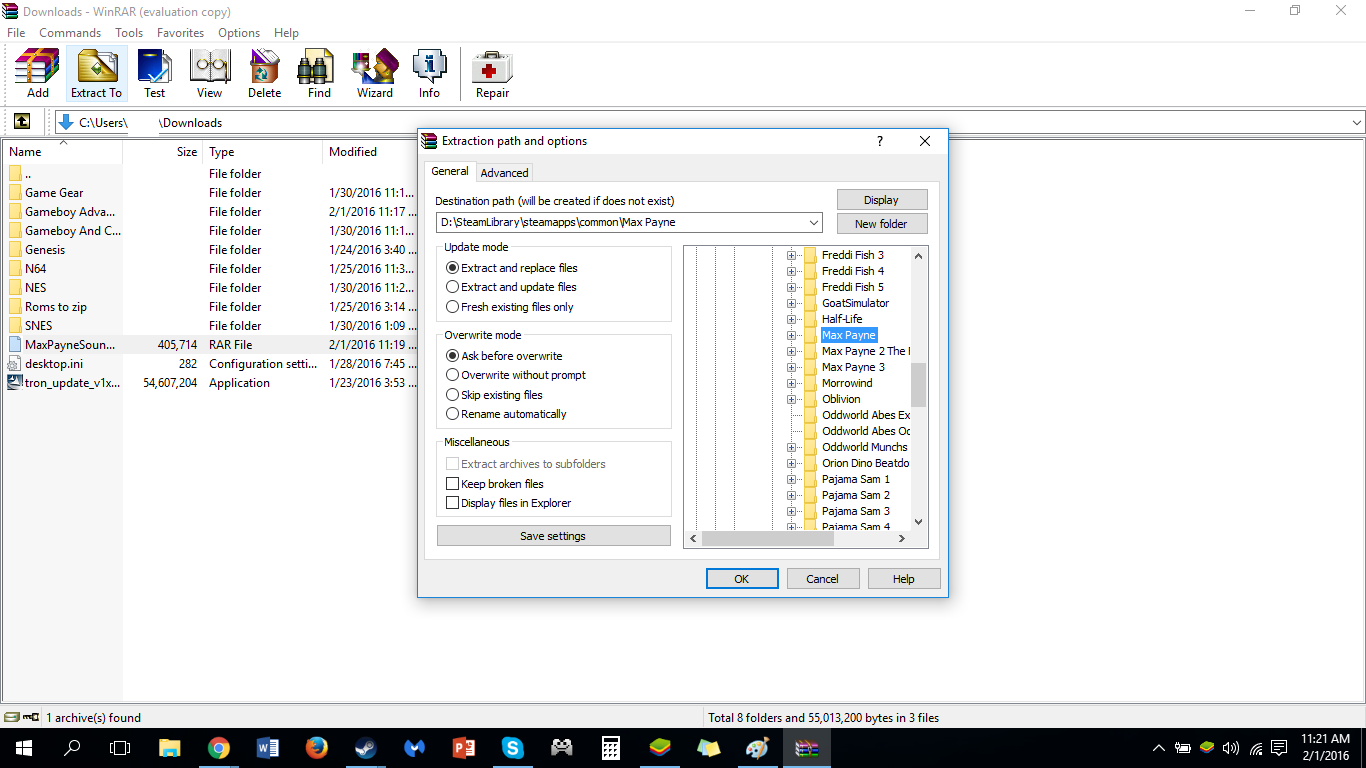Open the Tools menu
This screenshot has height=768, width=1366.
129,33
